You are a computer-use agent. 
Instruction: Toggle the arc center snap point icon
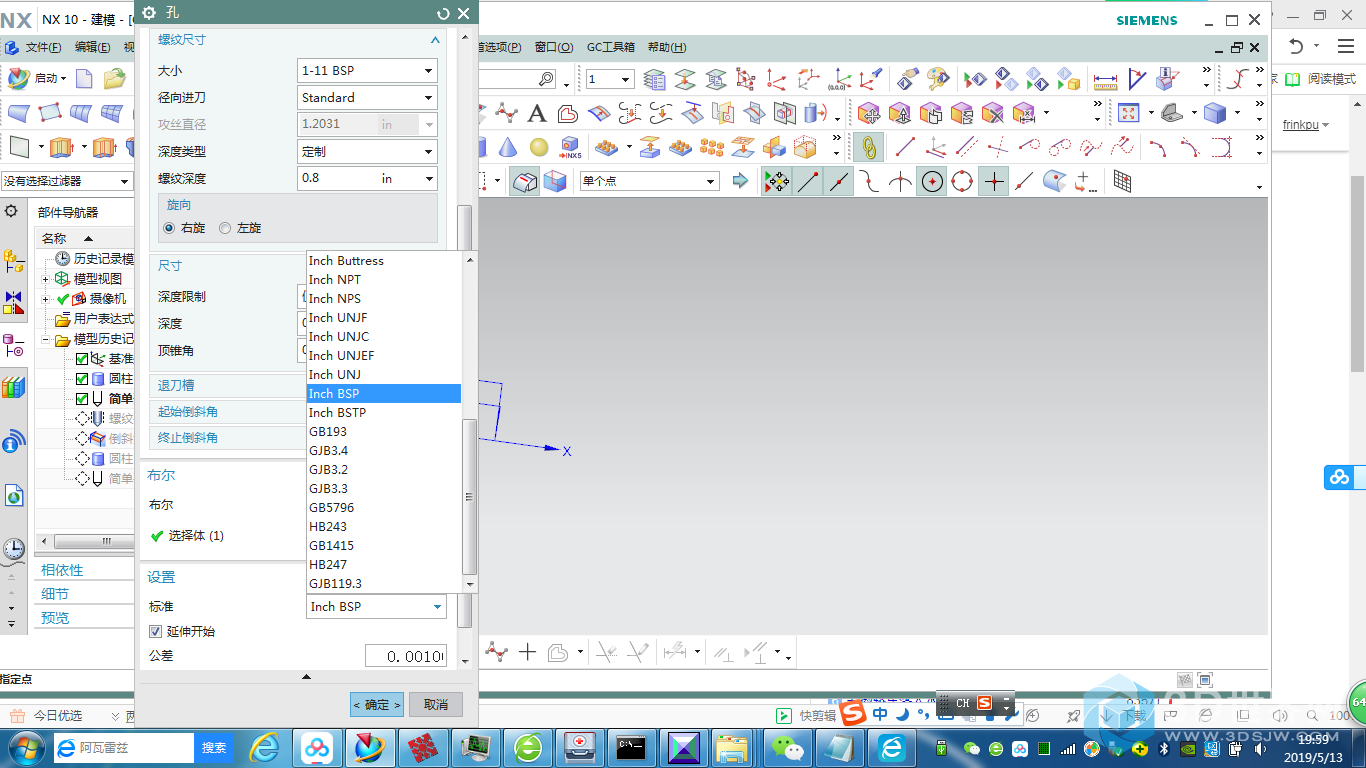click(932, 181)
